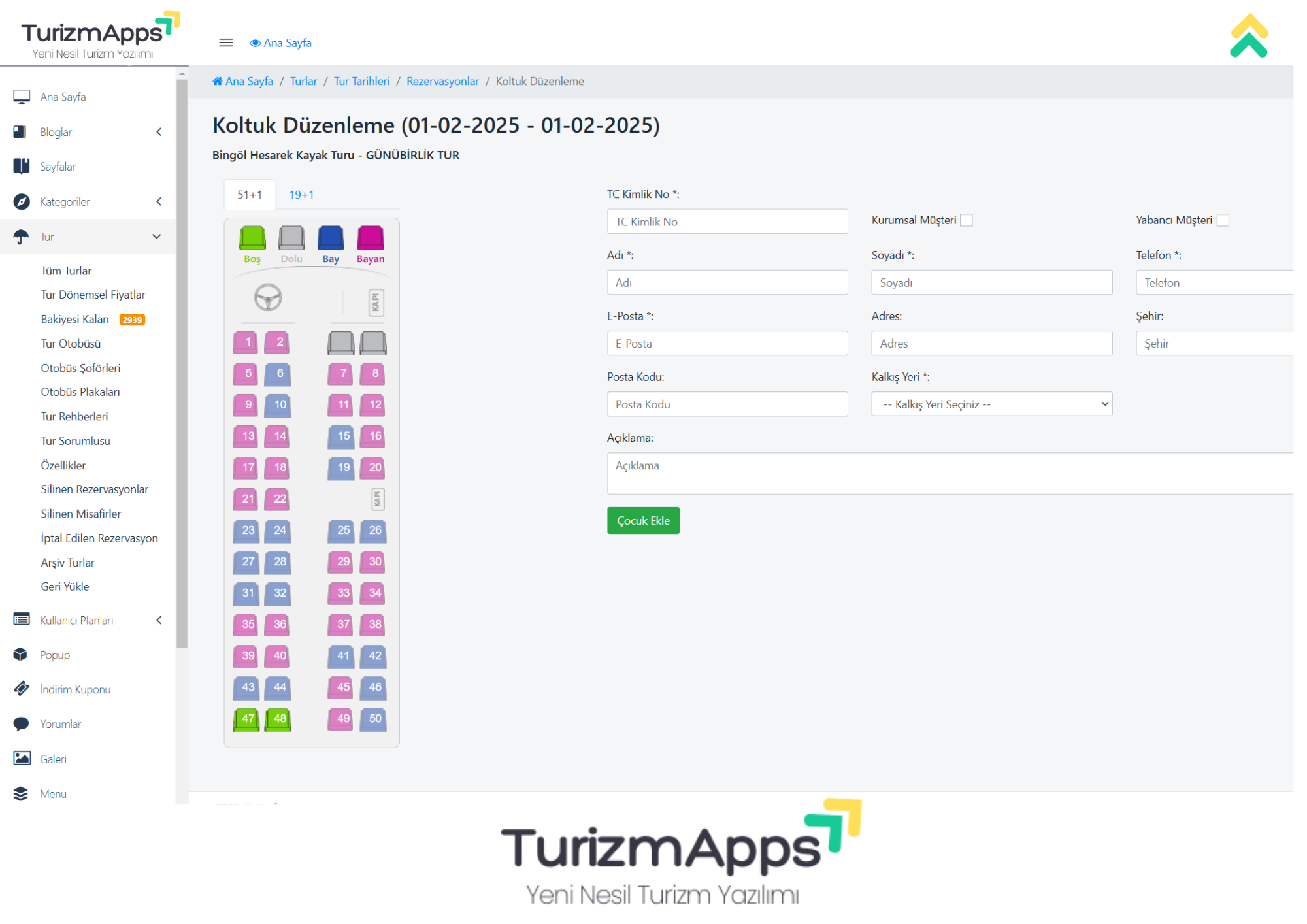
Task: Click the hamburger menu toggle icon
Action: pyautogui.click(x=225, y=42)
